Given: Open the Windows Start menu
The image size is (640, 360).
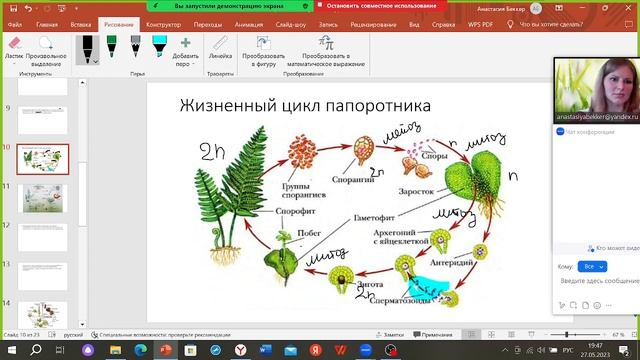Looking at the screenshot, I should point(11,350).
